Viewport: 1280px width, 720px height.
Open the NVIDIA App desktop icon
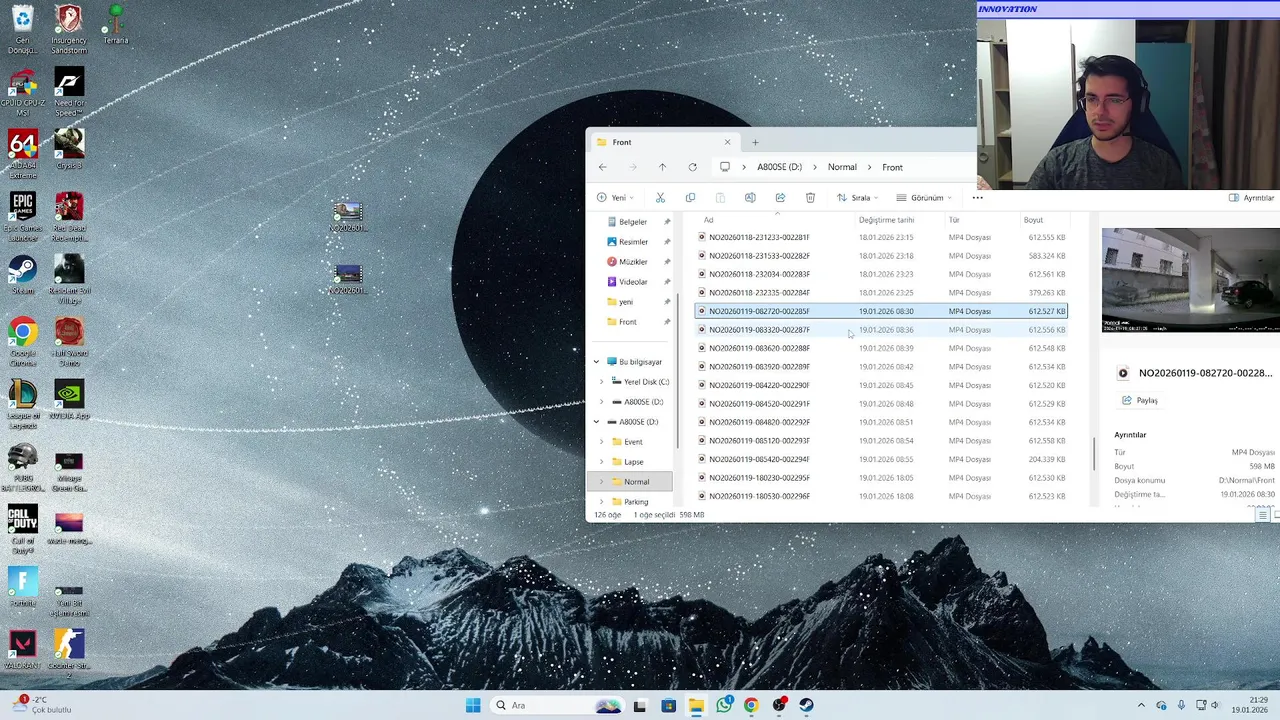click(69, 400)
